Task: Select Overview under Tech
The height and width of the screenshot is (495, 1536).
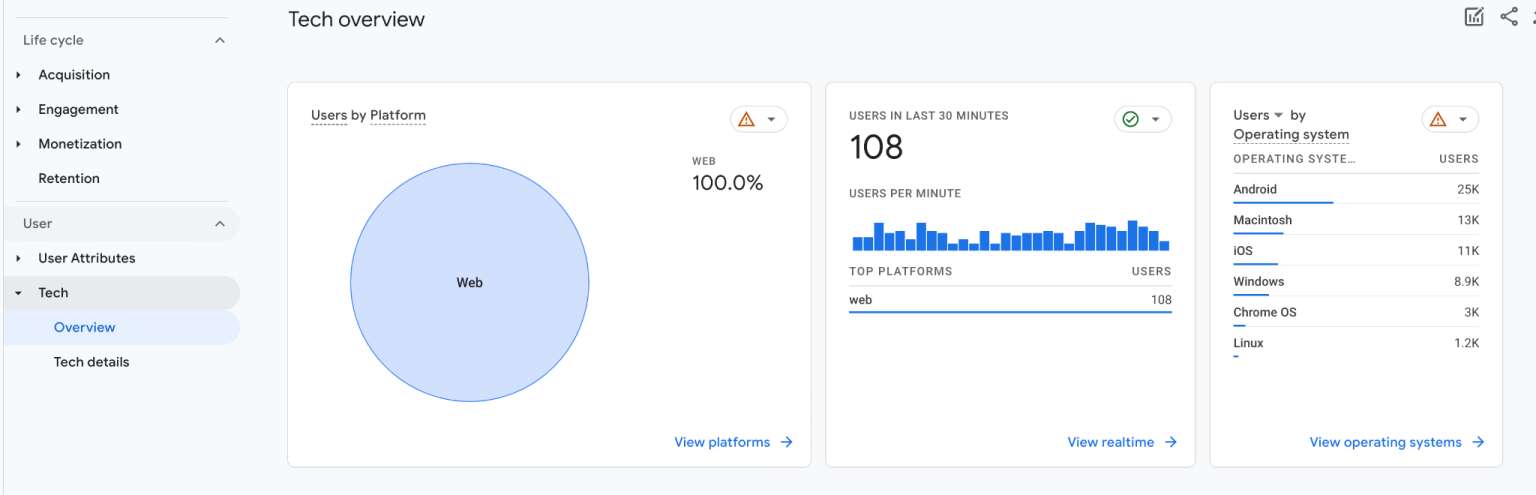Action: [x=84, y=328]
